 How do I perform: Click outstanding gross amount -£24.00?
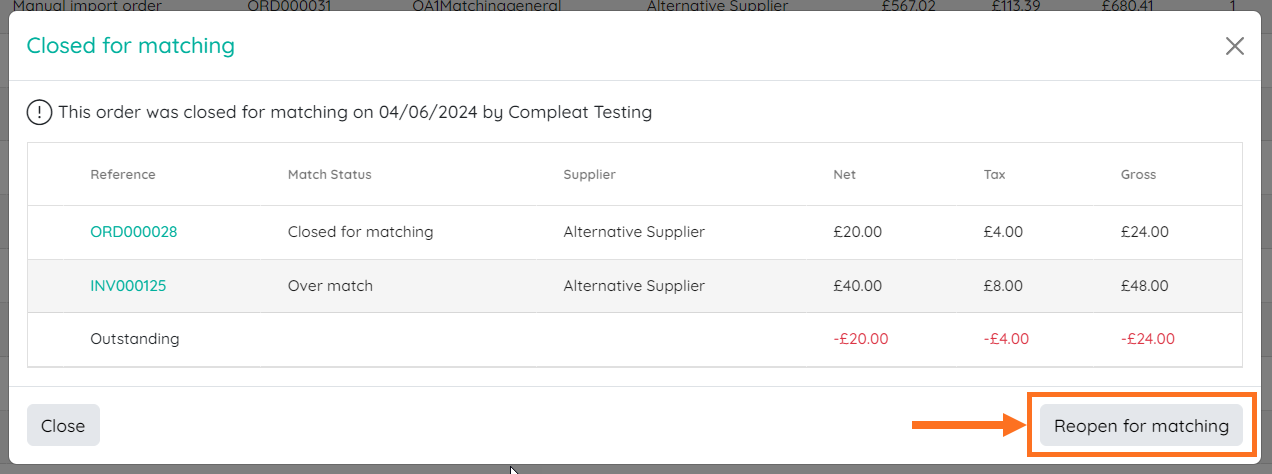[x=1147, y=339]
